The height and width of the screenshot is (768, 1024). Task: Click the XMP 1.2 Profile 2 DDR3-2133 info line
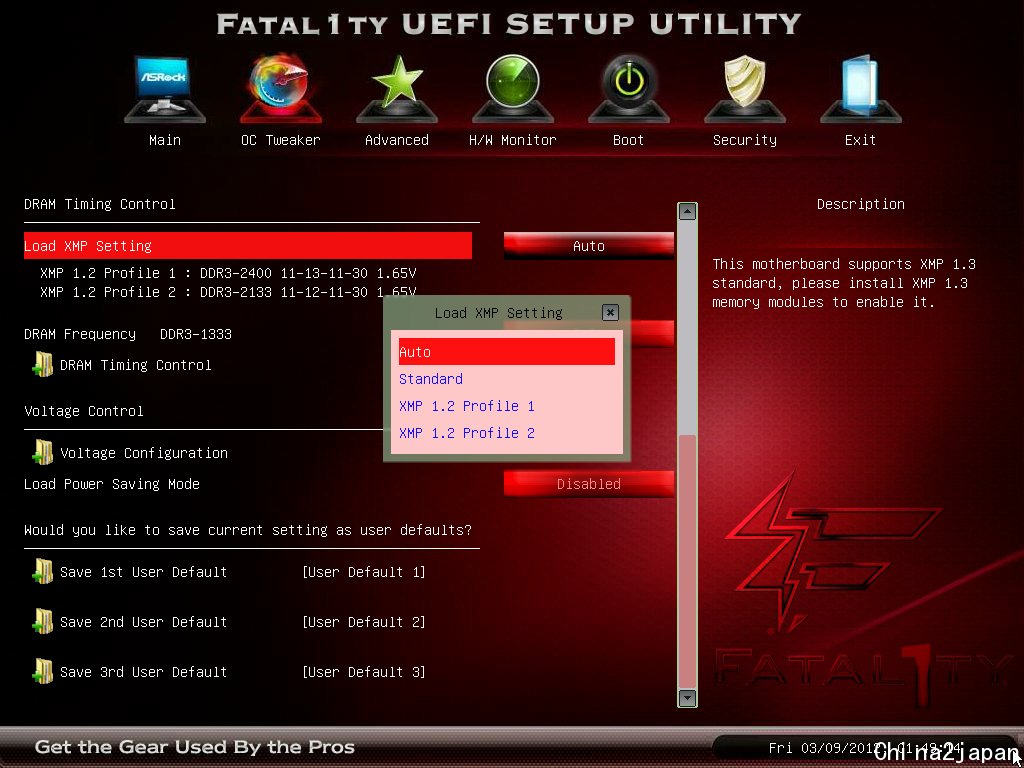pos(228,292)
